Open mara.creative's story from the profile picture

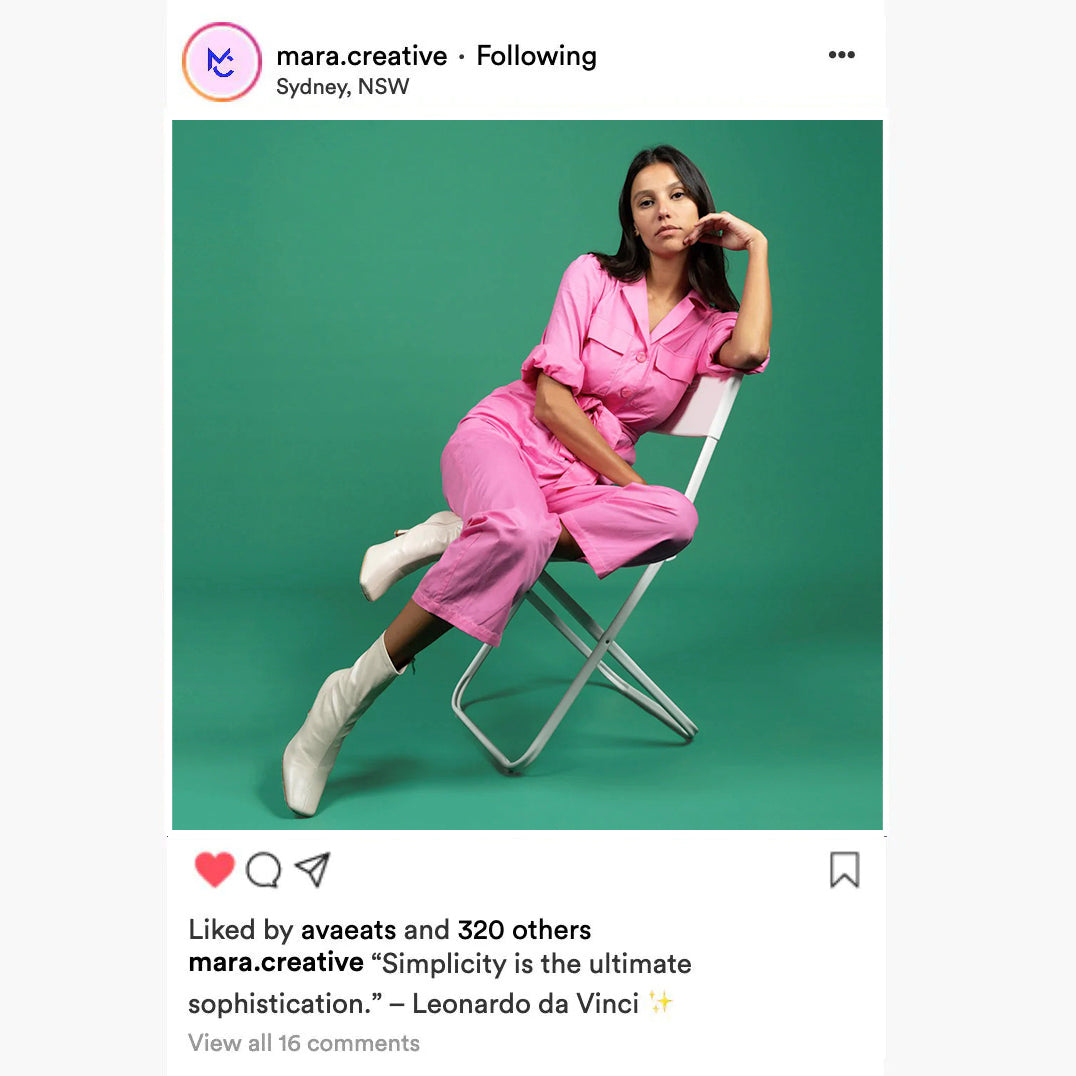coord(222,62)
